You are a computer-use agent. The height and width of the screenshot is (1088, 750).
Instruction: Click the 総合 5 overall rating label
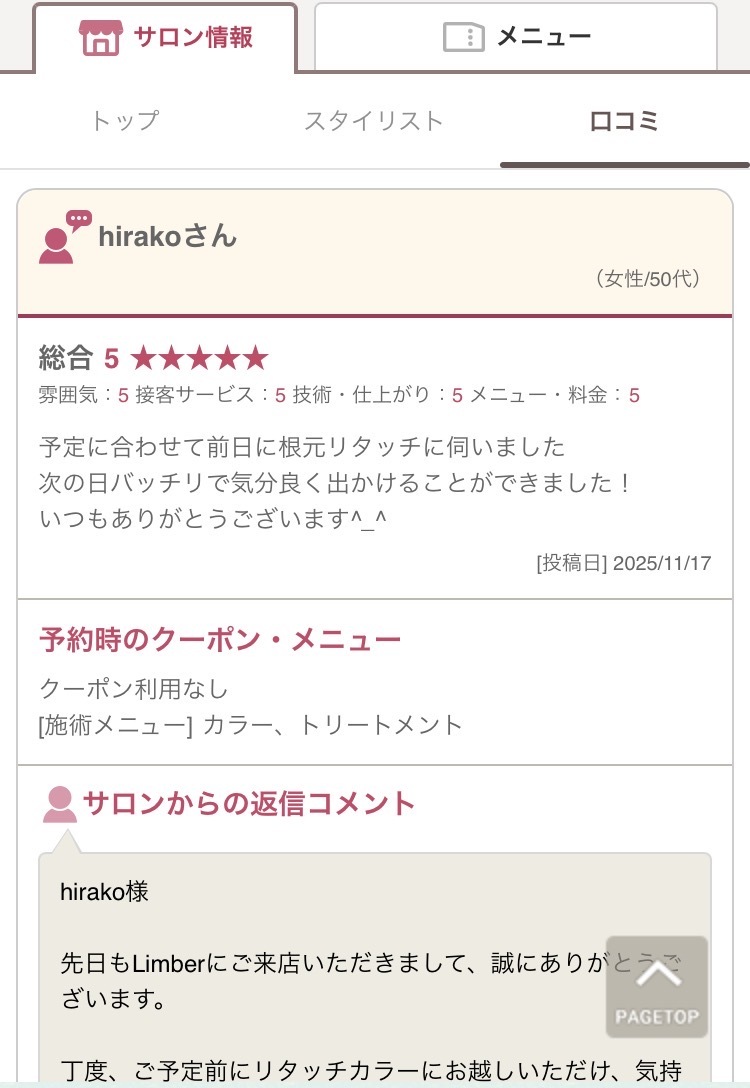point(79,358)
